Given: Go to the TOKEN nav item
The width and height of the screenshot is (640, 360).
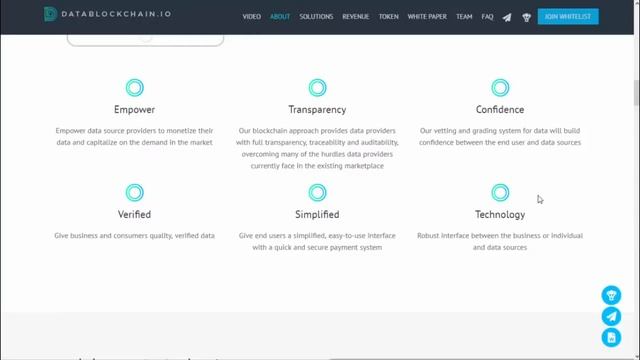Looking at the screenshot, I should click(389, 17).
